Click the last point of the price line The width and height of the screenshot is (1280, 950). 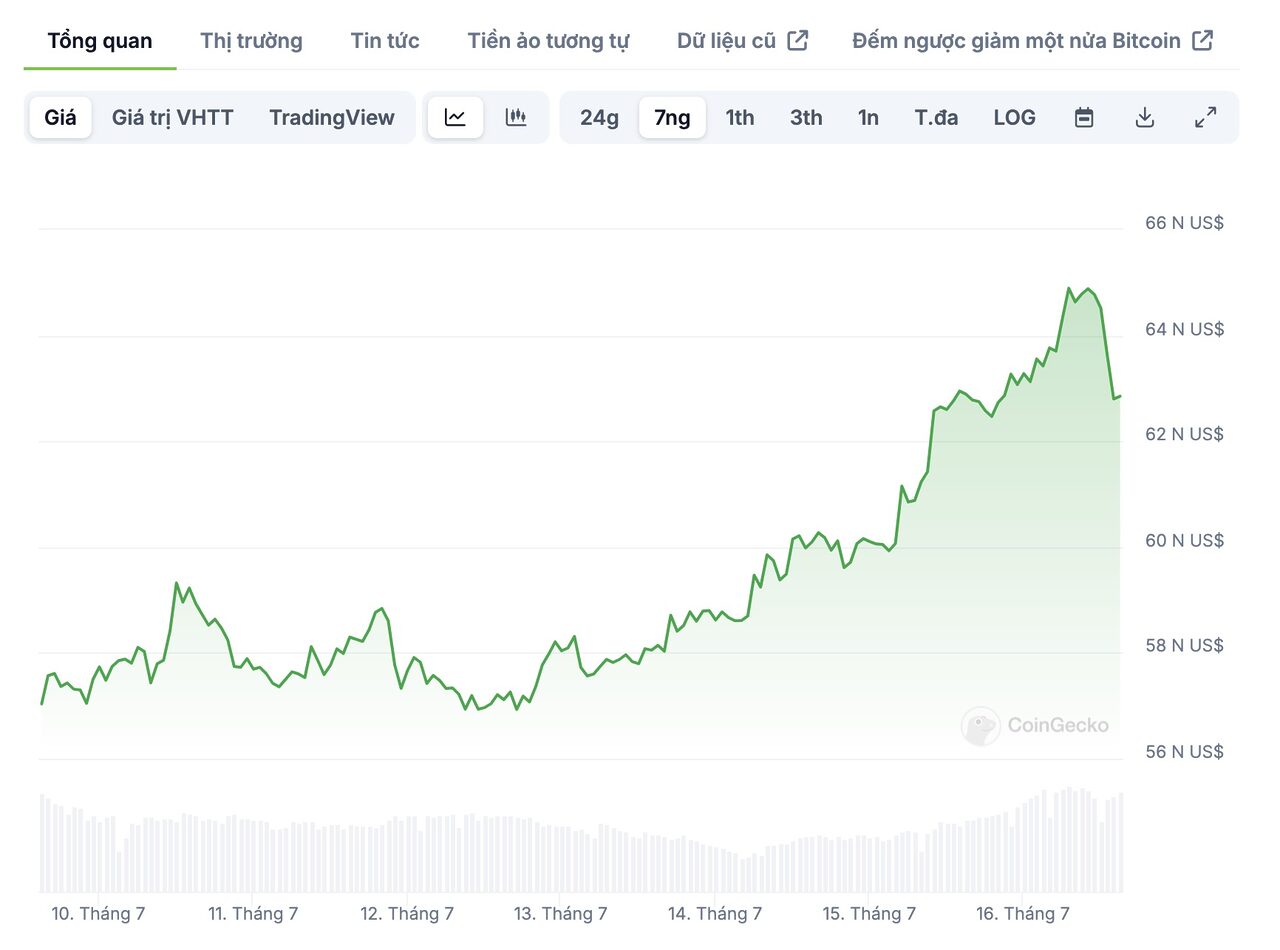(1120, 396)
